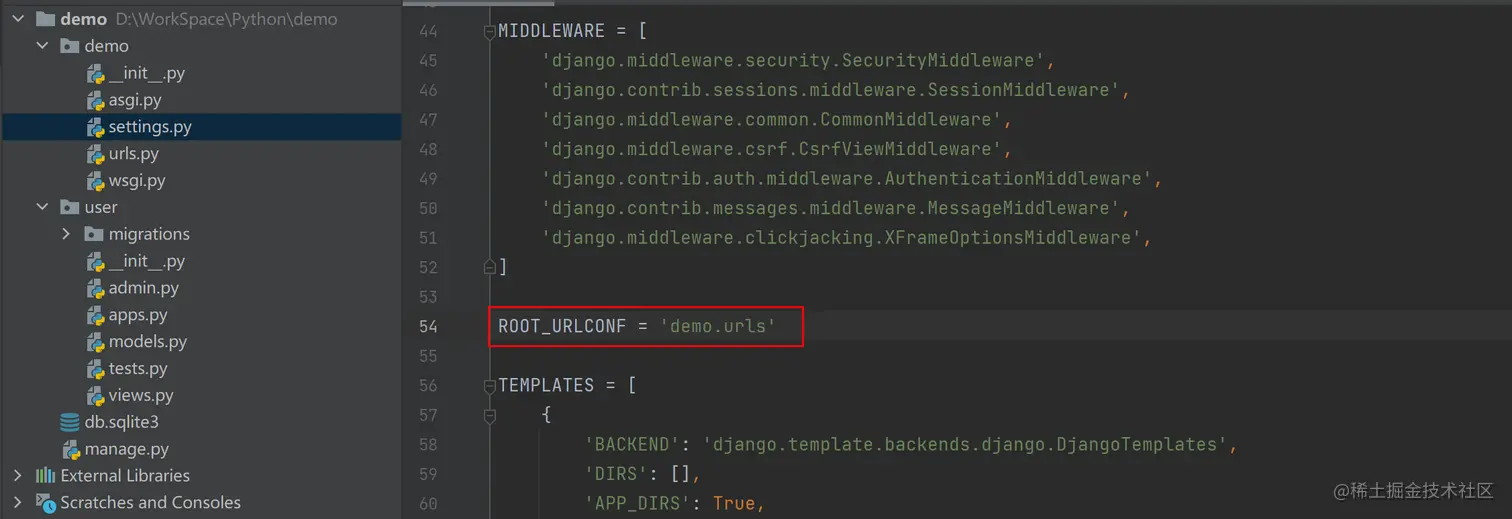The height and width of the screenshot is (519, 1512).
Task: Click the Python icon of manage.py
Action: [71, 449]
